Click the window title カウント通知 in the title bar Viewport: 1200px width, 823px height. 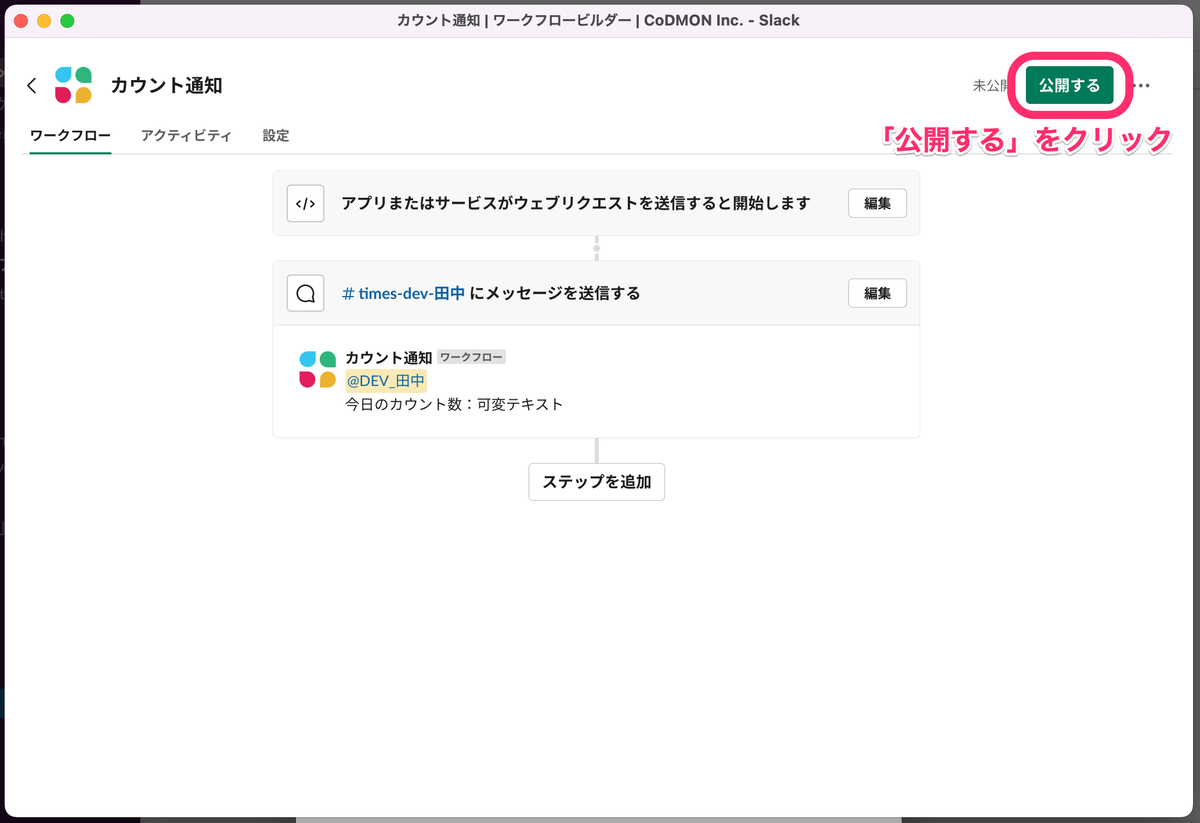click(x=439, y=20)
